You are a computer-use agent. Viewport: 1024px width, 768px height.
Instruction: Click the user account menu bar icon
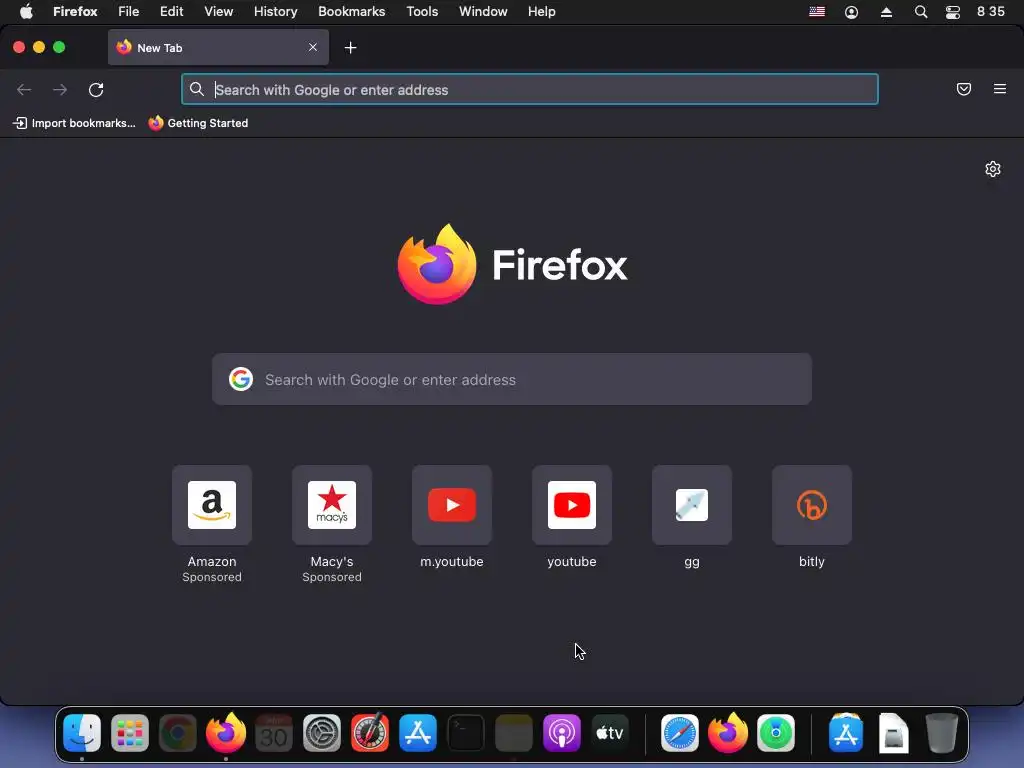click(x=852, y=12)
